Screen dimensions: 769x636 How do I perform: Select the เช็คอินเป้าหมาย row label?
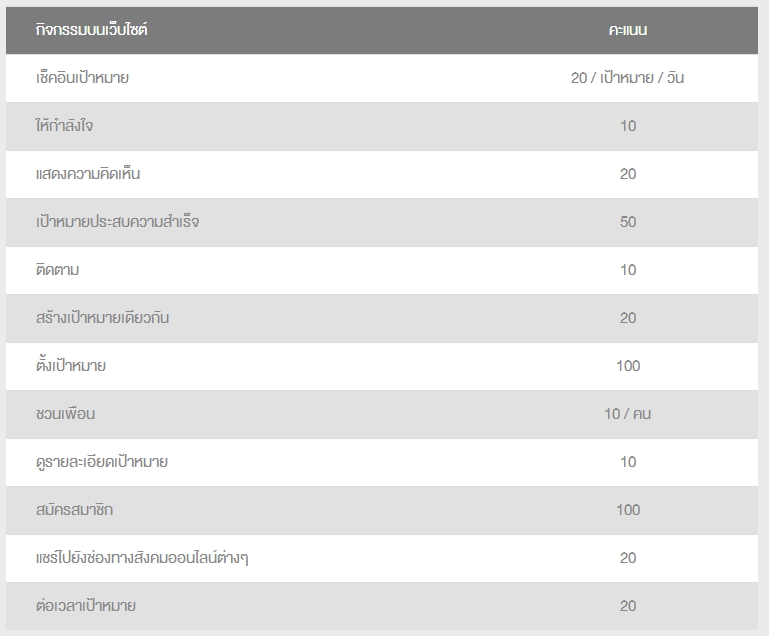point(82,77)
